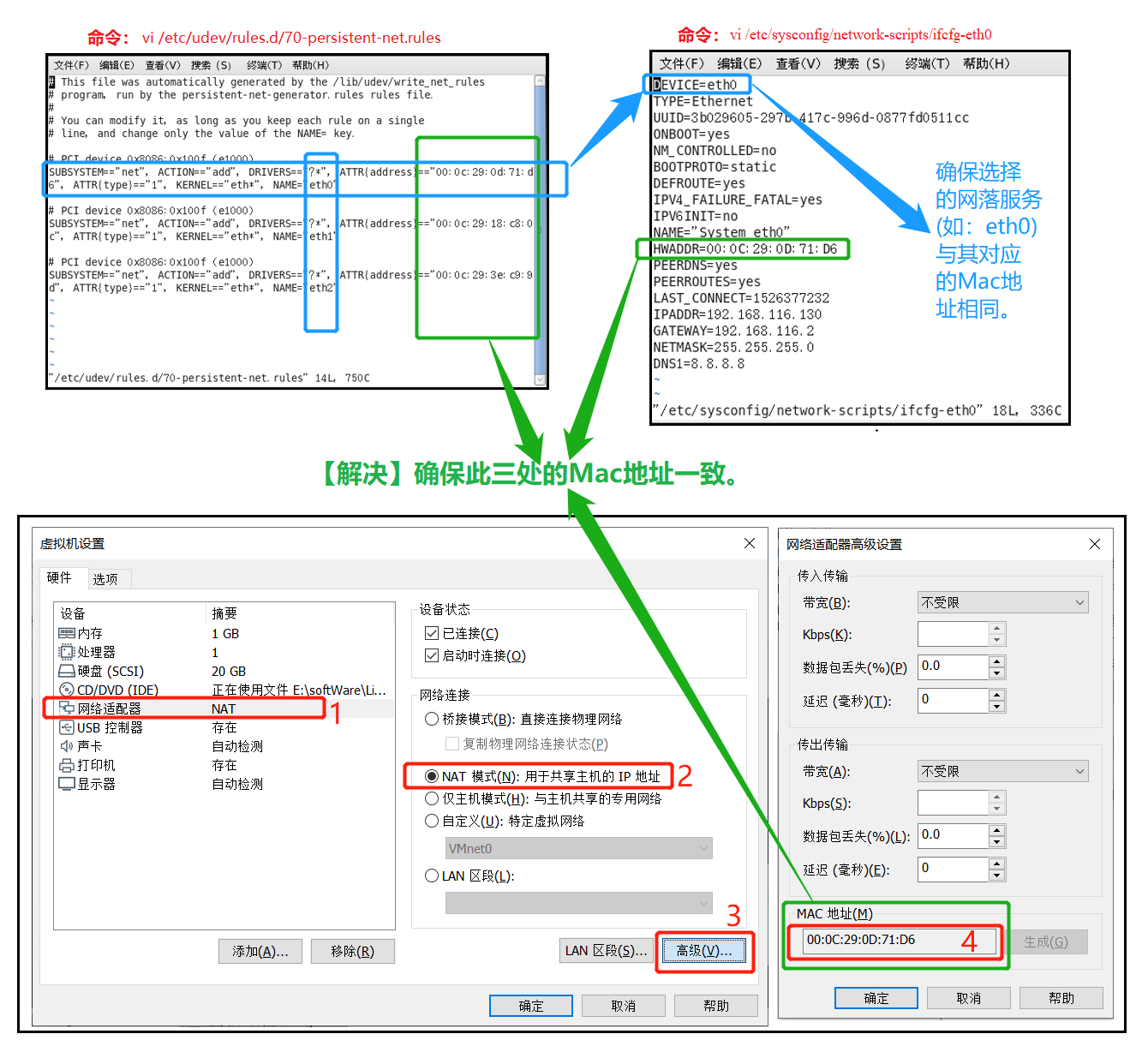Image resolution: width=1148 pixels, height=1046 pixels.
Task: Uncheck the 已连接 checkbox
Action: (x=433, y=633)
